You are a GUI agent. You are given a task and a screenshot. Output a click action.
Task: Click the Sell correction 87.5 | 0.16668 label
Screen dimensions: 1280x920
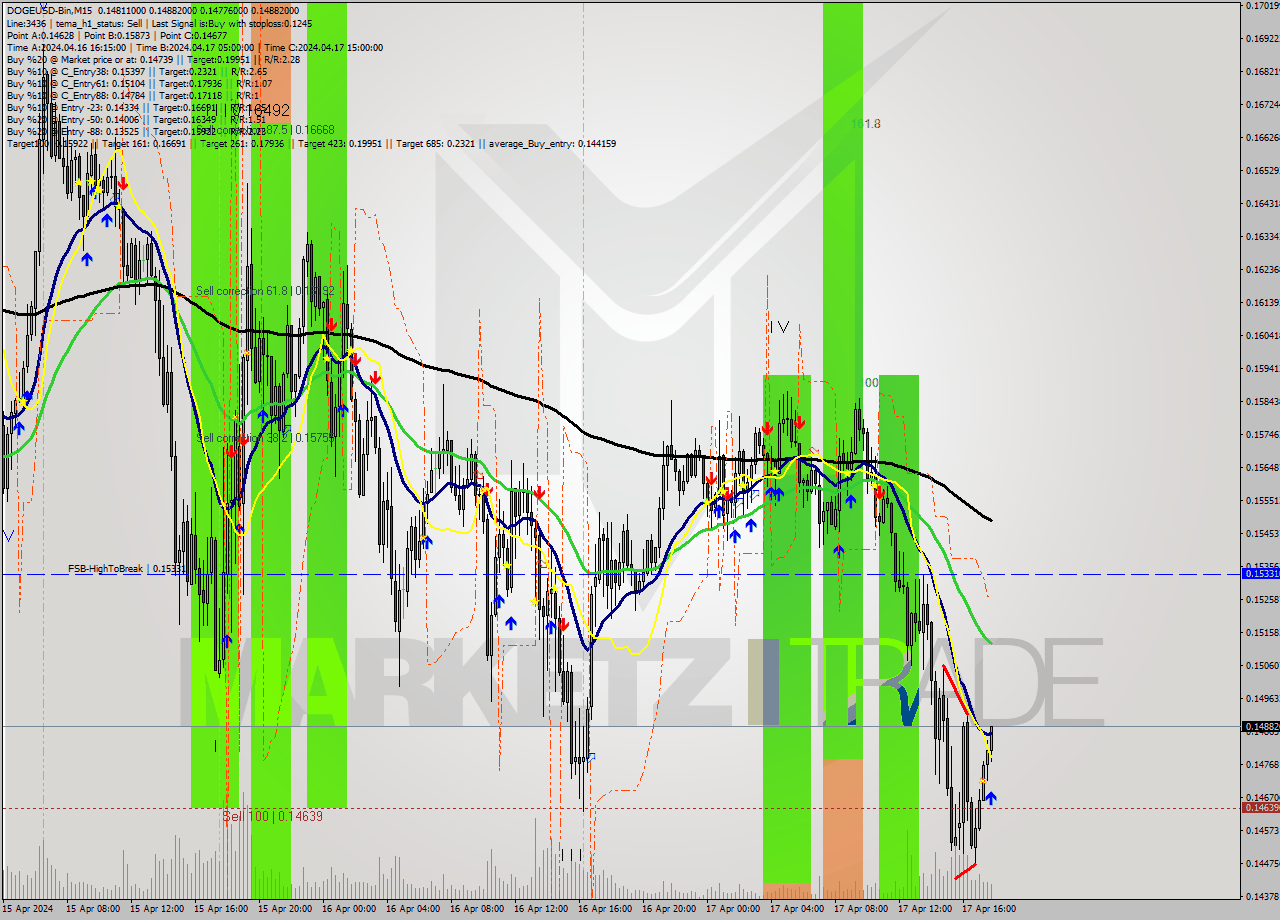(x=268, y=130)
